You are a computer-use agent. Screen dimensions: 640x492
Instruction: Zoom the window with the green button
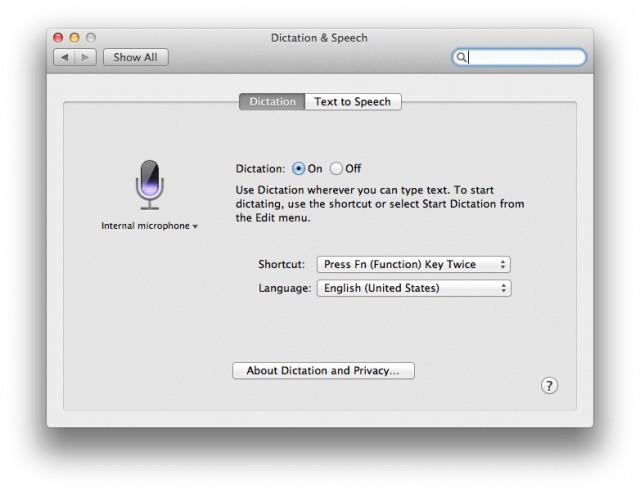coord(92,38)
